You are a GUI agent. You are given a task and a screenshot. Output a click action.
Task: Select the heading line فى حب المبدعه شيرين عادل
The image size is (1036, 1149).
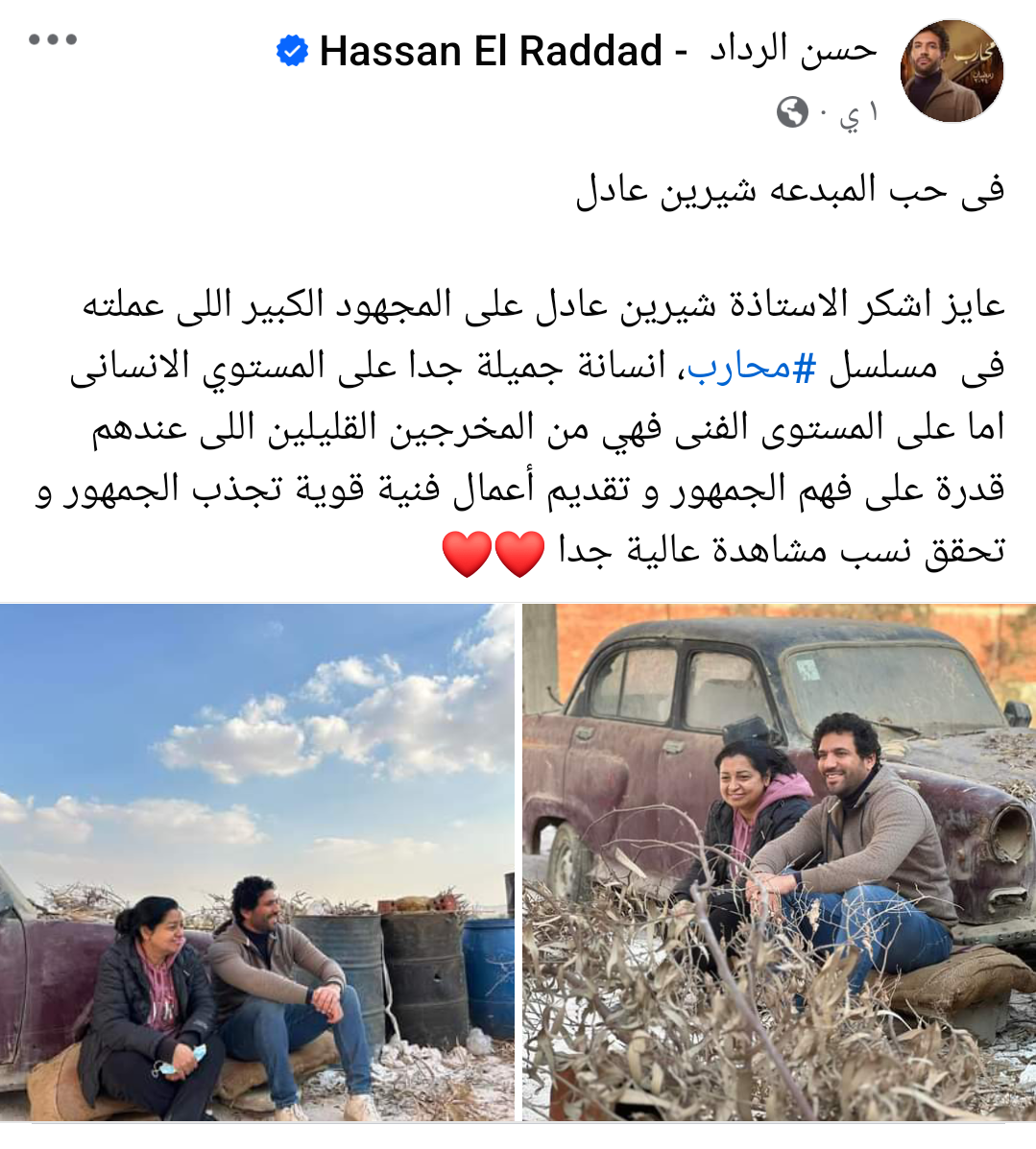pos(790,190)
